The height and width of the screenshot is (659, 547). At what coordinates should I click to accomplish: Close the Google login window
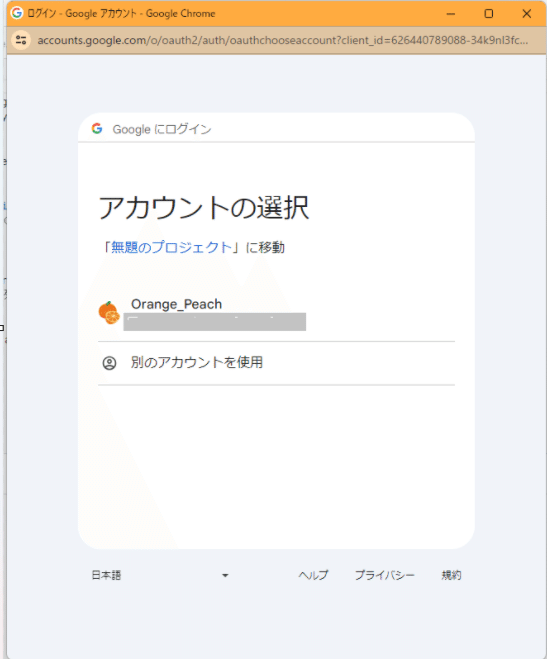526,14
